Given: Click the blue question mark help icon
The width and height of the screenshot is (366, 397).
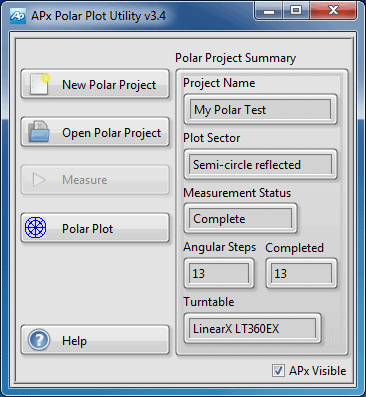Looking at the screenshot, I should pos(39,340).
